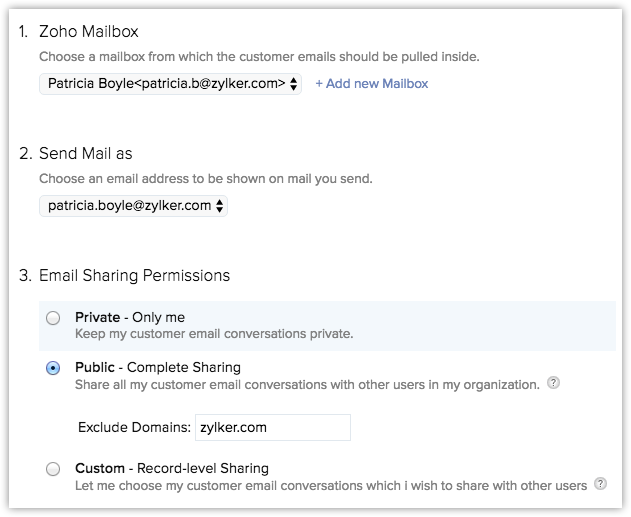Click the 'Private - Only me' label
This screenshot has width=631, height=517.
click(130, 317)
